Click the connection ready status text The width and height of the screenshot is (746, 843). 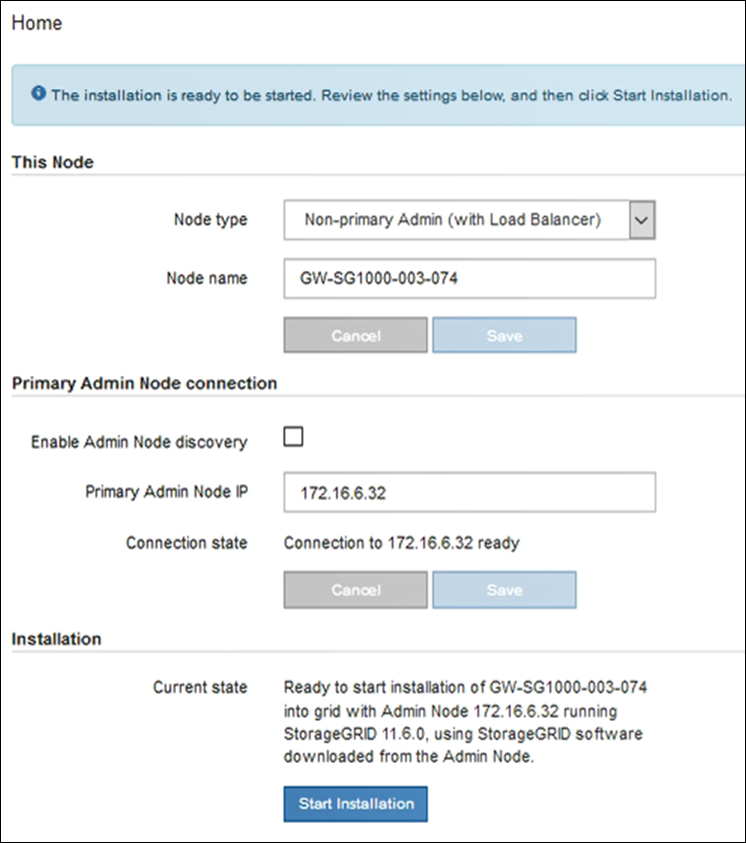coord(401,544)
